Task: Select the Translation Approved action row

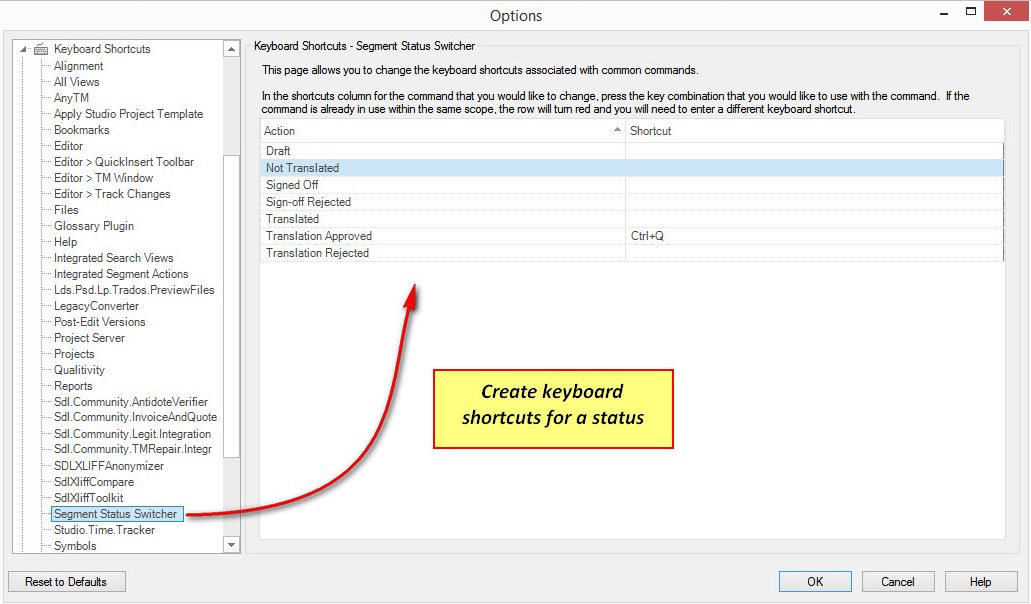Action: tap(631, 236)
